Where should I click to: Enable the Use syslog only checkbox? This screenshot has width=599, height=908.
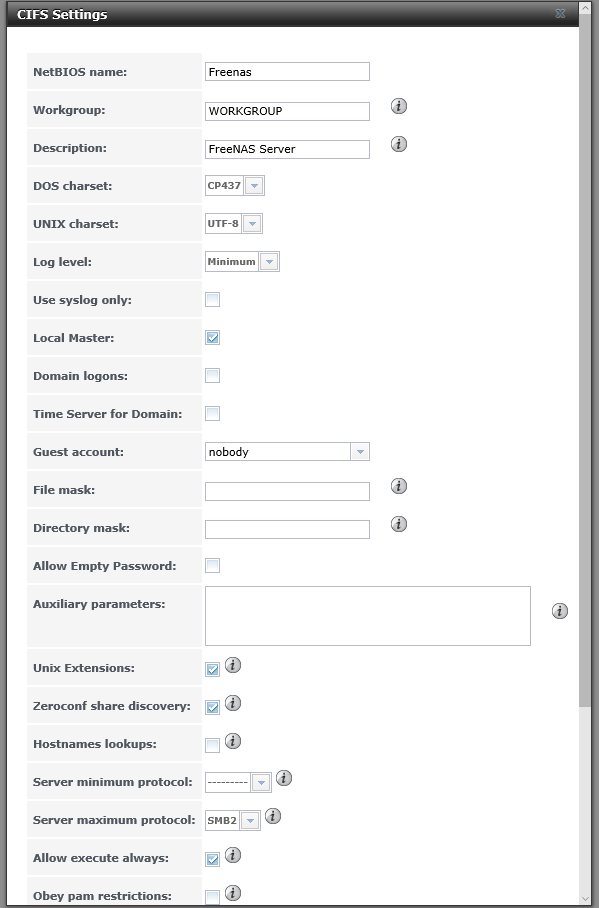pos(213,299)
